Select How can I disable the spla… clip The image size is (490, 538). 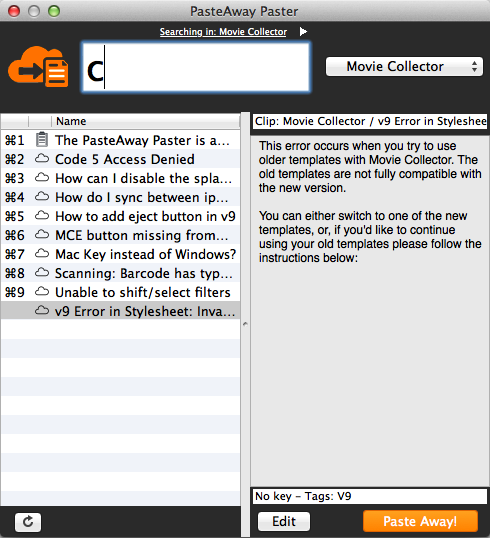[120, 178]
